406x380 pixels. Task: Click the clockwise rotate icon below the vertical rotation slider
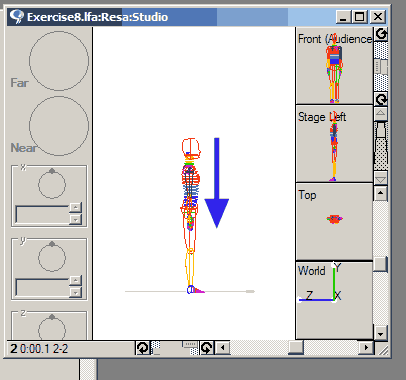(x=381, y=99)
